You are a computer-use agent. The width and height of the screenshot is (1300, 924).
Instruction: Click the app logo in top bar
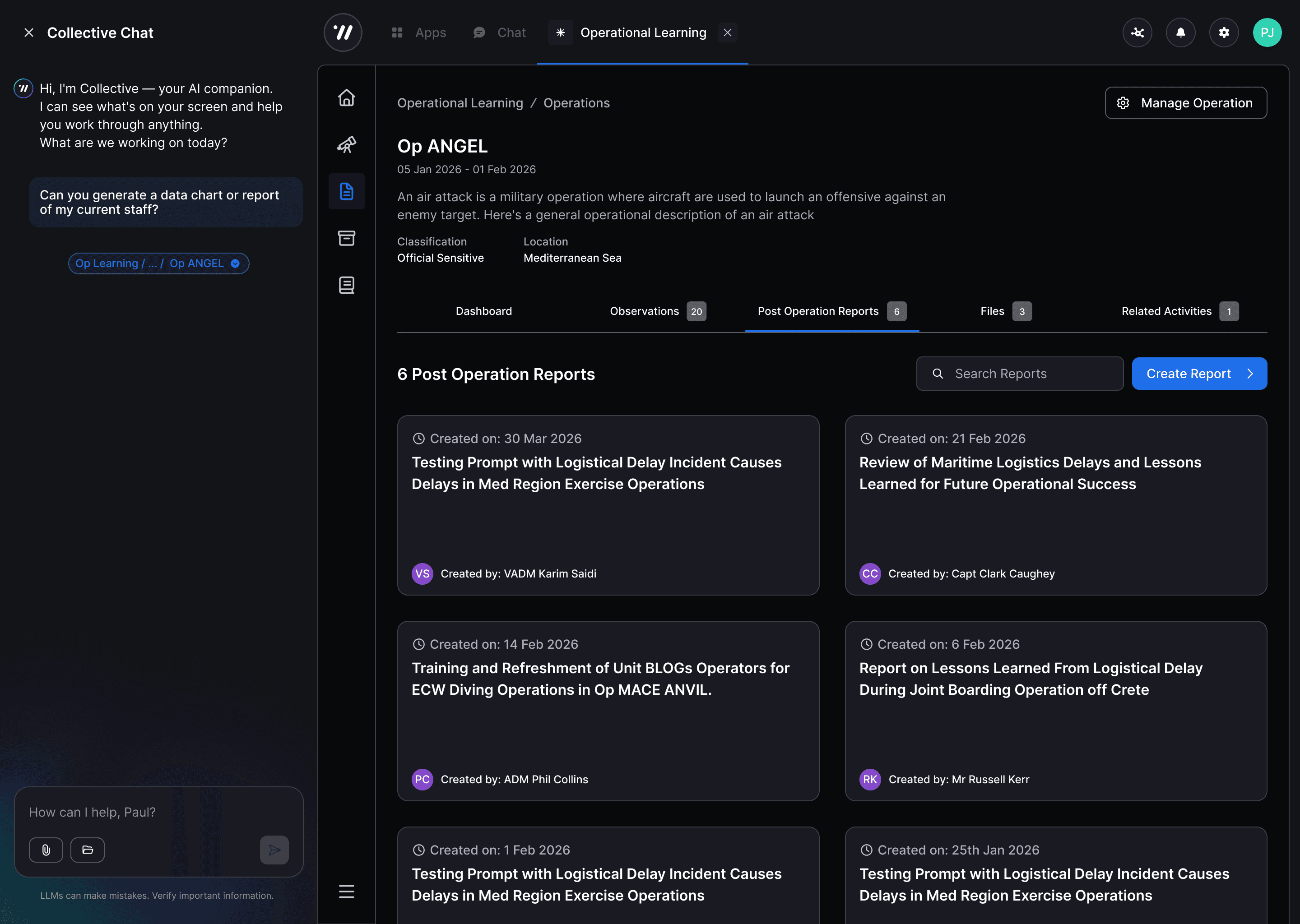(x=343, y=32)
